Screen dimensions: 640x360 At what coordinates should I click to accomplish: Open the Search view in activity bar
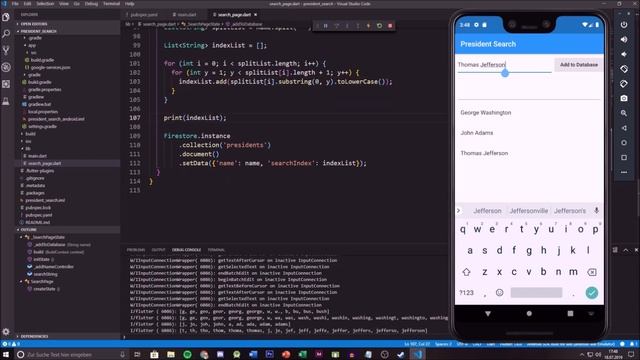[x=6, y=34]
